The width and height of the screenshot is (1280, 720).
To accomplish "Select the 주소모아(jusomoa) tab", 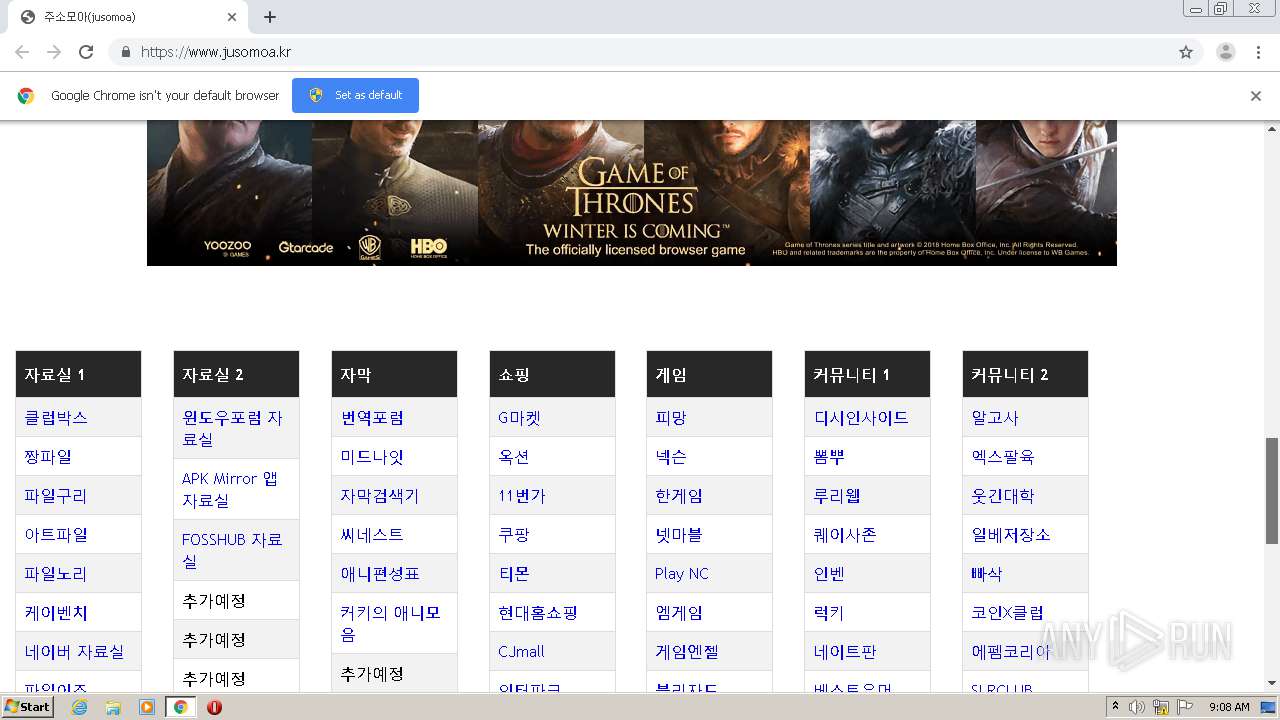I will (x=129, y=17).
